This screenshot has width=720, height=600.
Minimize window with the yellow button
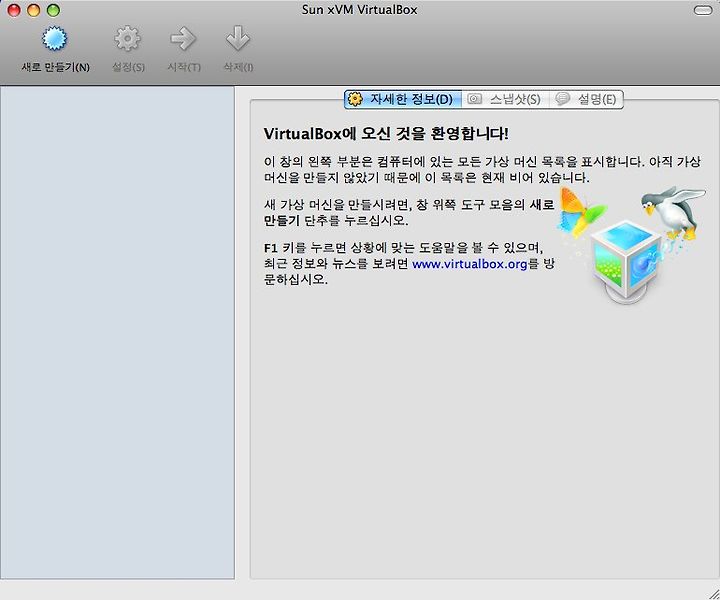point(34,10)
